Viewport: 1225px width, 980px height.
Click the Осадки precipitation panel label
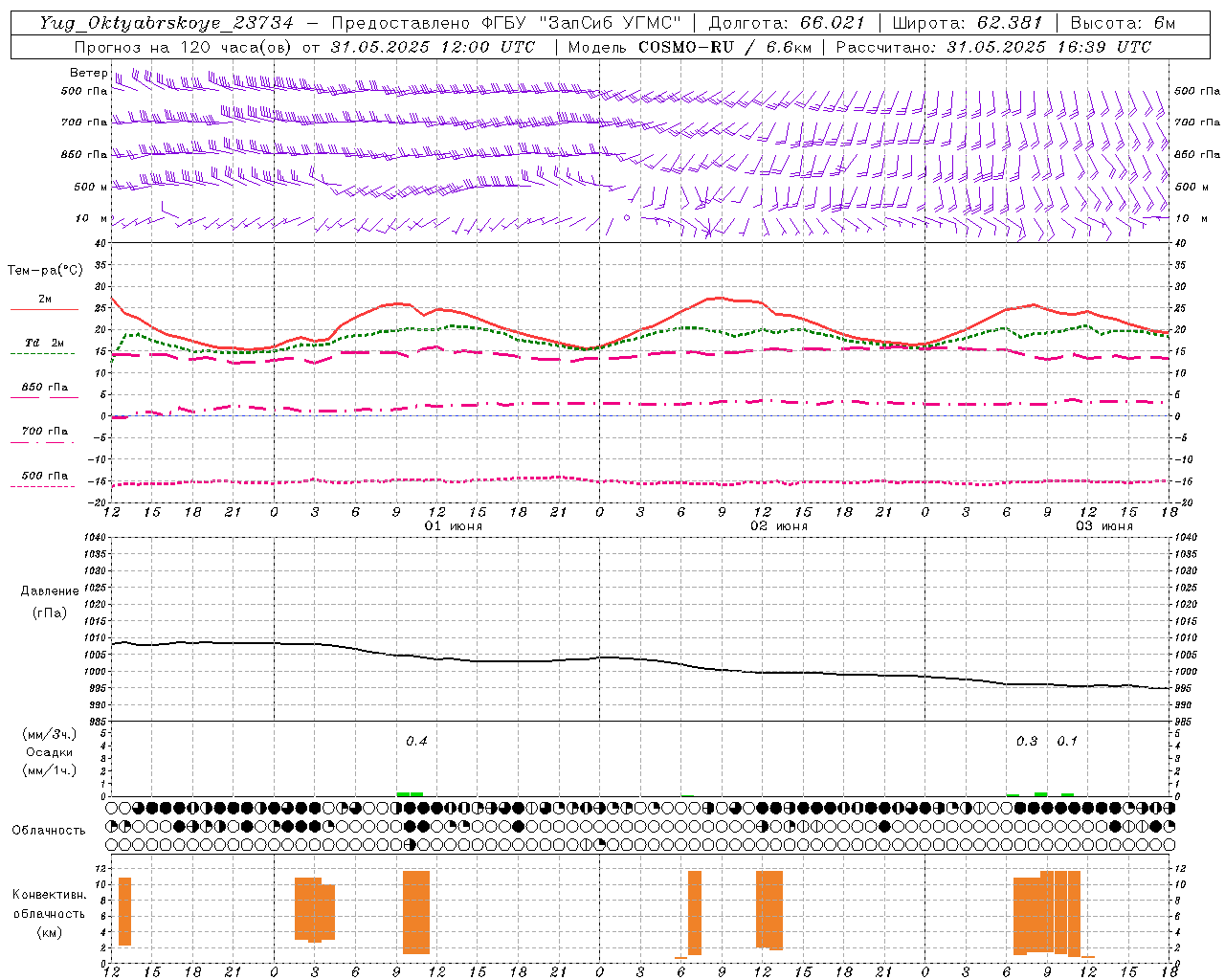point(50,752)
